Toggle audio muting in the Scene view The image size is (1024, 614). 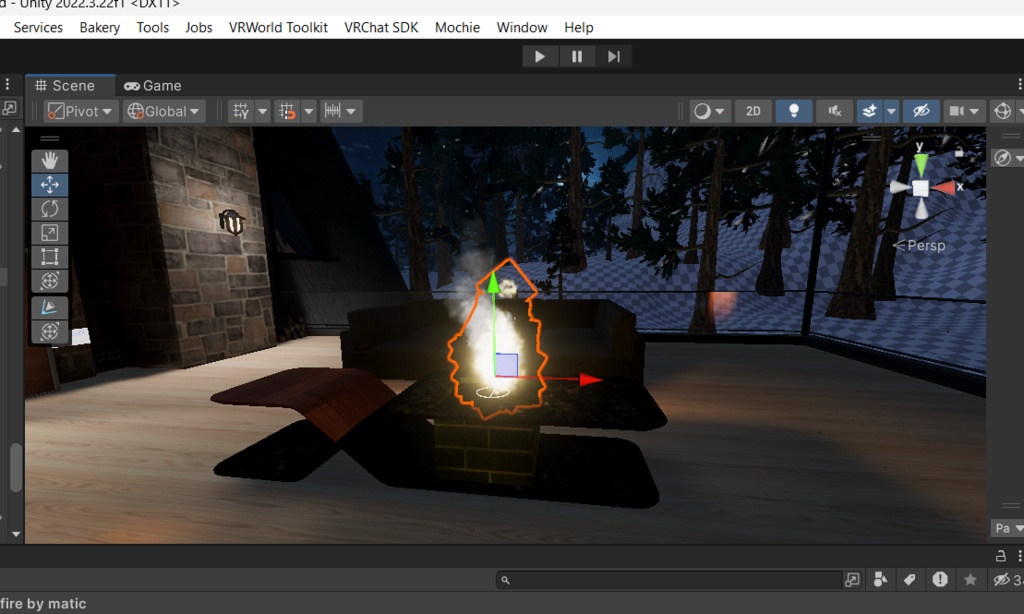tap(834, 110)
